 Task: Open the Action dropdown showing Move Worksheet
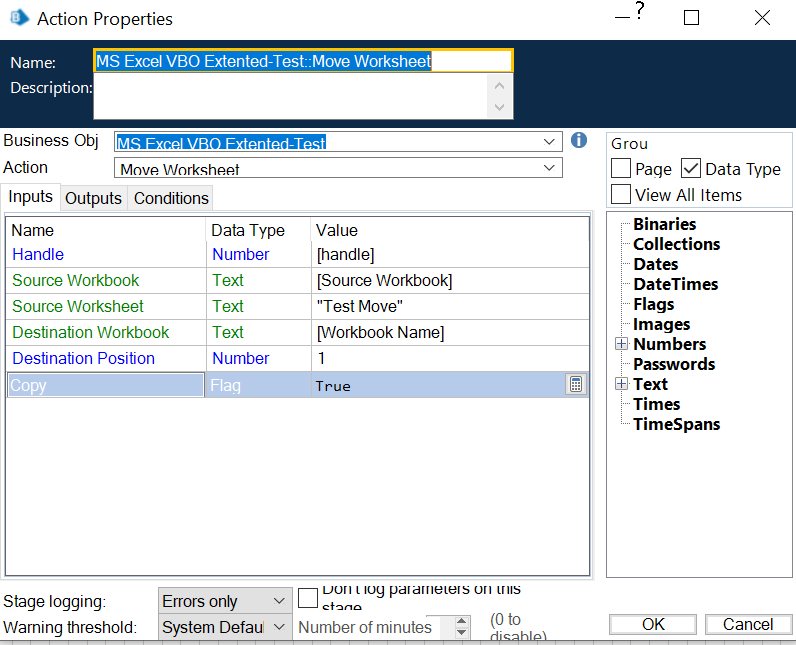pyautogui.click(x=549, y=168)
